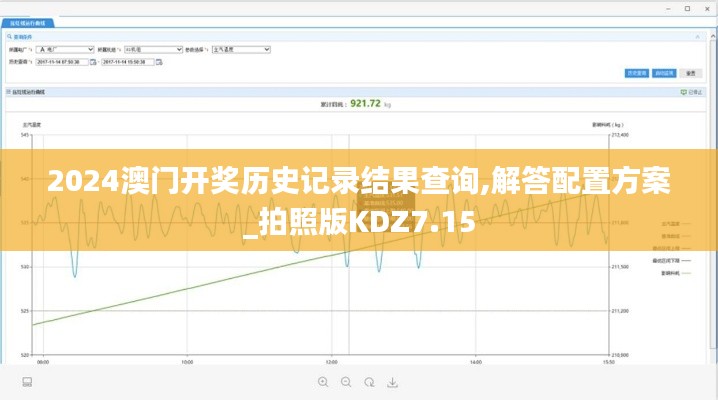The height and width of the screenshot is (400, 718).
Task: Click the up arrow of the vertical scrollbar
Action: [x=713, y=36]
